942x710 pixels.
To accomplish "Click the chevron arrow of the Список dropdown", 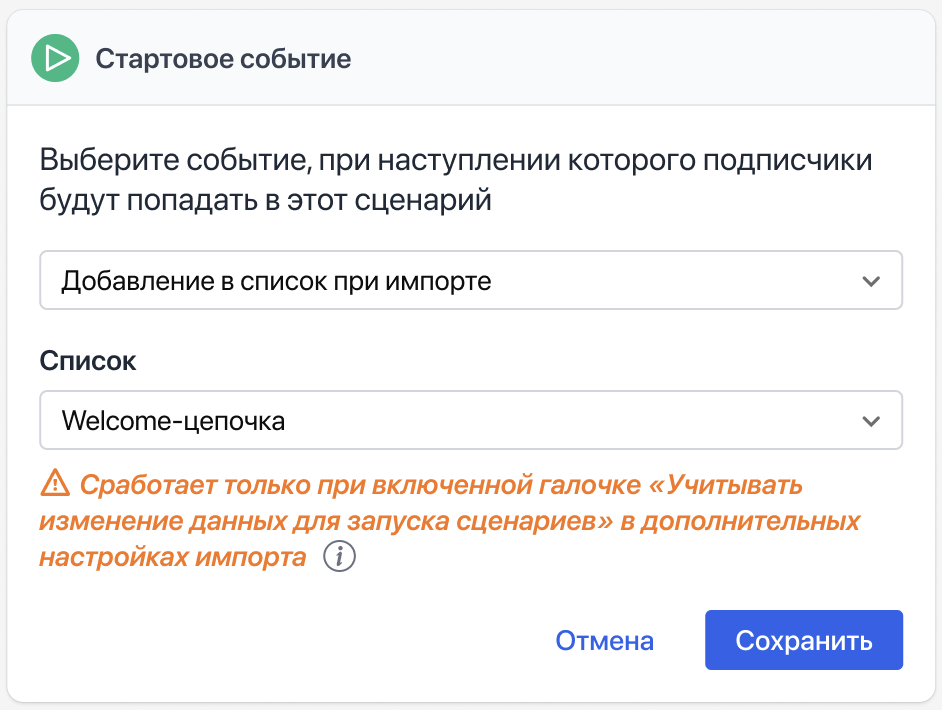I will (x=871, y=421).
